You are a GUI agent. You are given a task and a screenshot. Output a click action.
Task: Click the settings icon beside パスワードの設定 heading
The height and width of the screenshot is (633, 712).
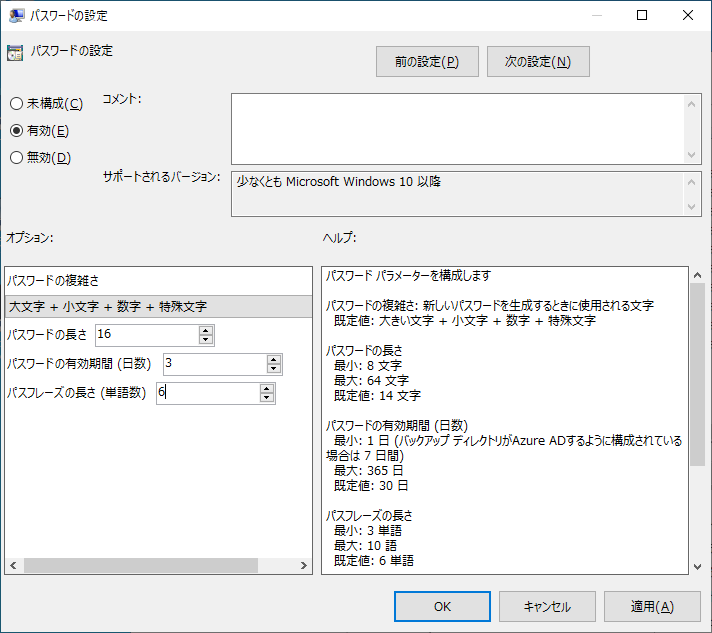pos(15,54)
